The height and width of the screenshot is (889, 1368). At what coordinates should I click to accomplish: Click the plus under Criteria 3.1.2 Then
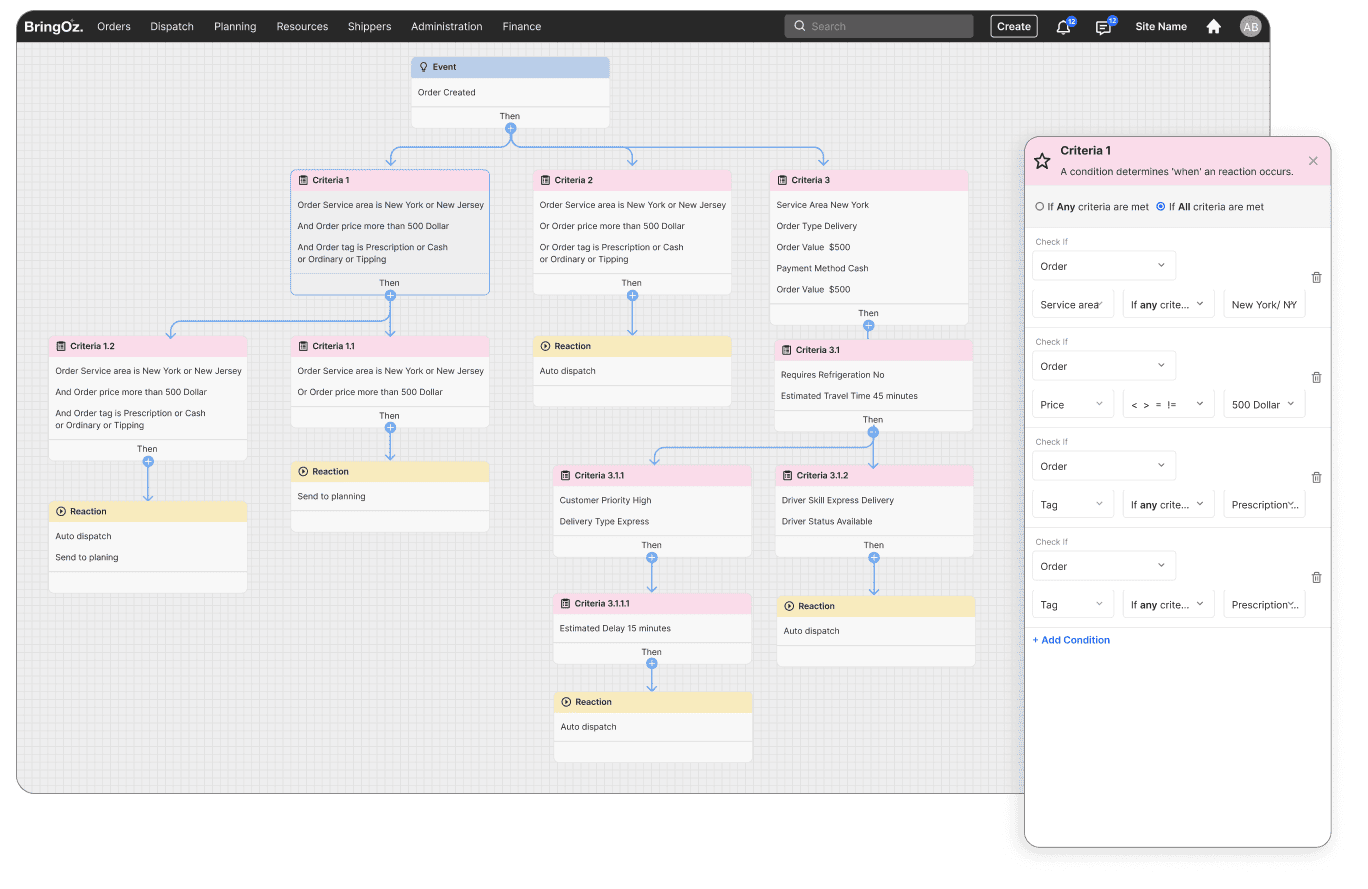(874, 558)
